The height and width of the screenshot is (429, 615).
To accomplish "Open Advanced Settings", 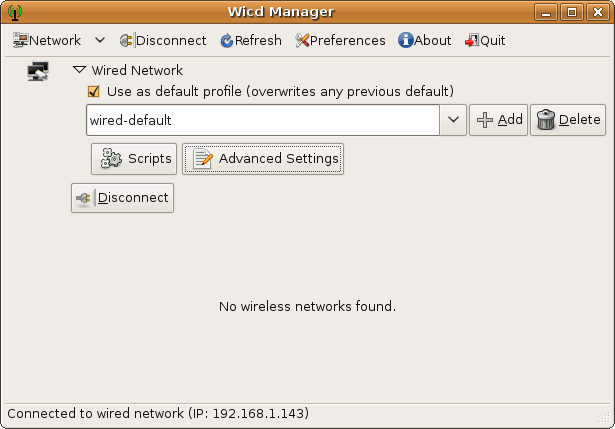I will [x=263, y=158].
